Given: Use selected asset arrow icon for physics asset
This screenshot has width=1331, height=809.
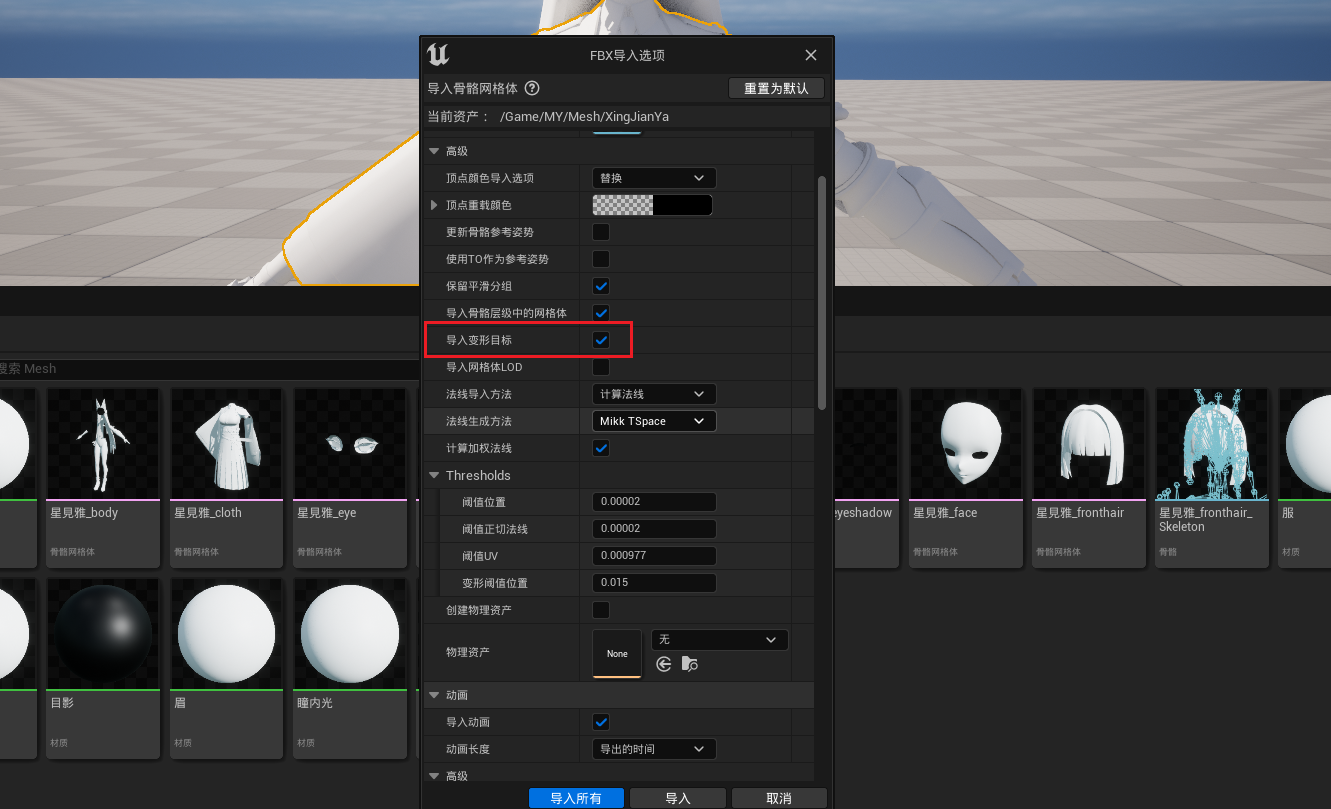Looking at the screenshot, I should point(664,664).
